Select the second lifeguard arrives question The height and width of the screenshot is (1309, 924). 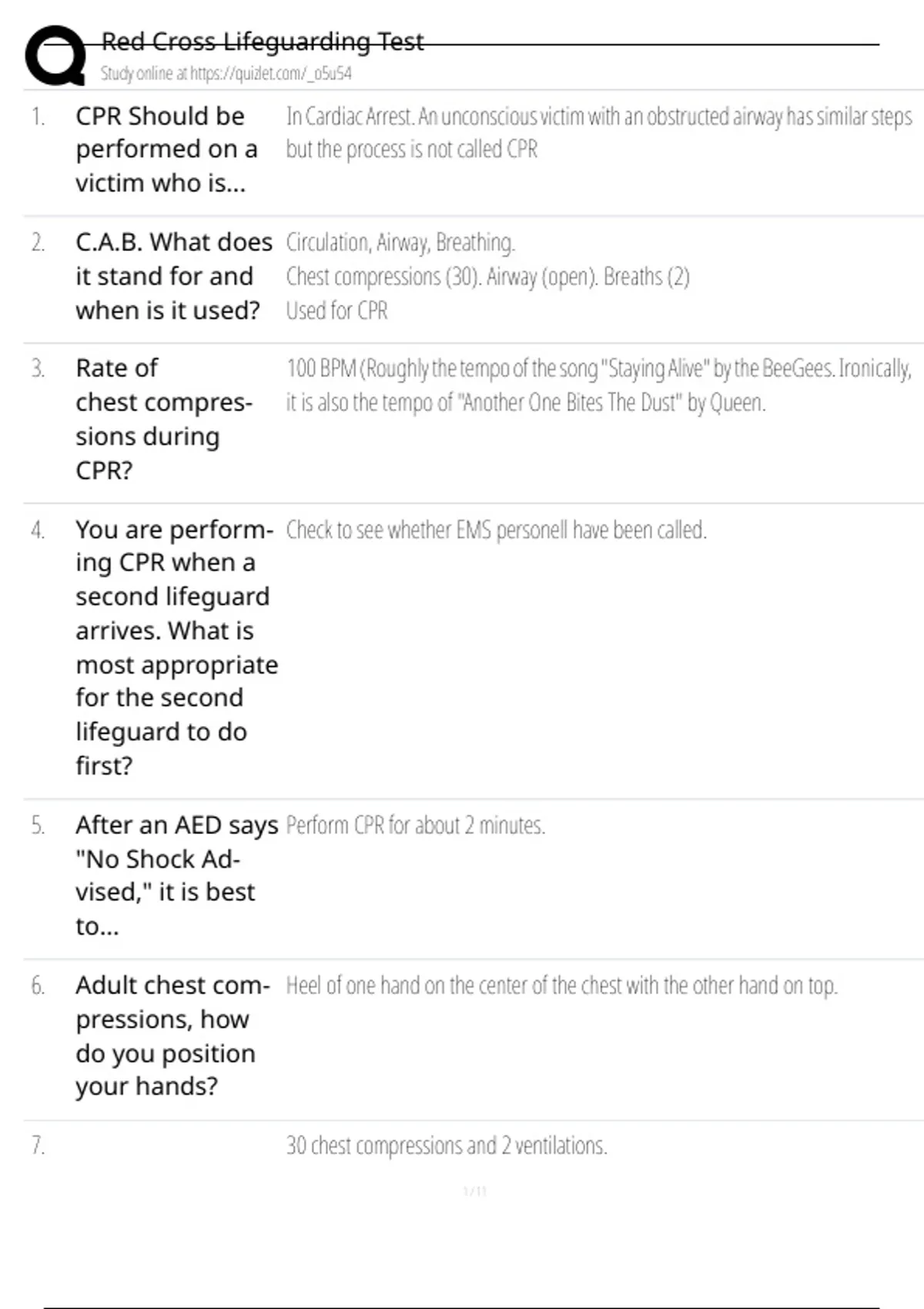point(176,647)
